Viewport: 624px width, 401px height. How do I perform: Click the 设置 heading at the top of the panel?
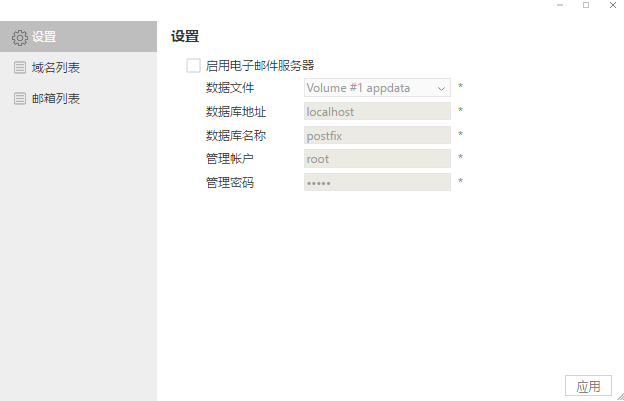point(185,36)
